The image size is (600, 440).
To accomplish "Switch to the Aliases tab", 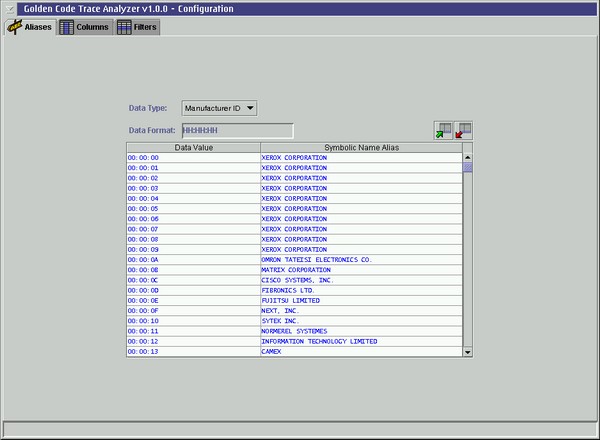I will [x=30, y=27].
